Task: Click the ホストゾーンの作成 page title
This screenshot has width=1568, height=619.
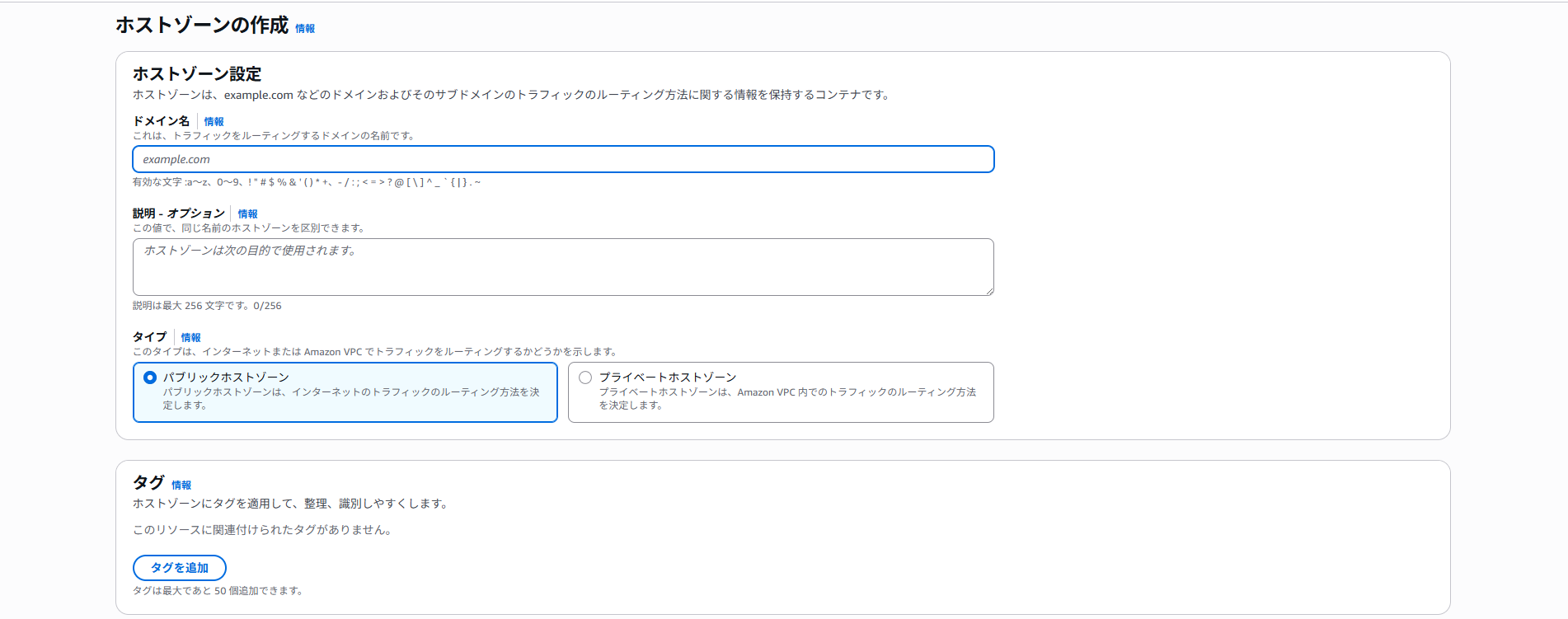Action: point(202,26)
